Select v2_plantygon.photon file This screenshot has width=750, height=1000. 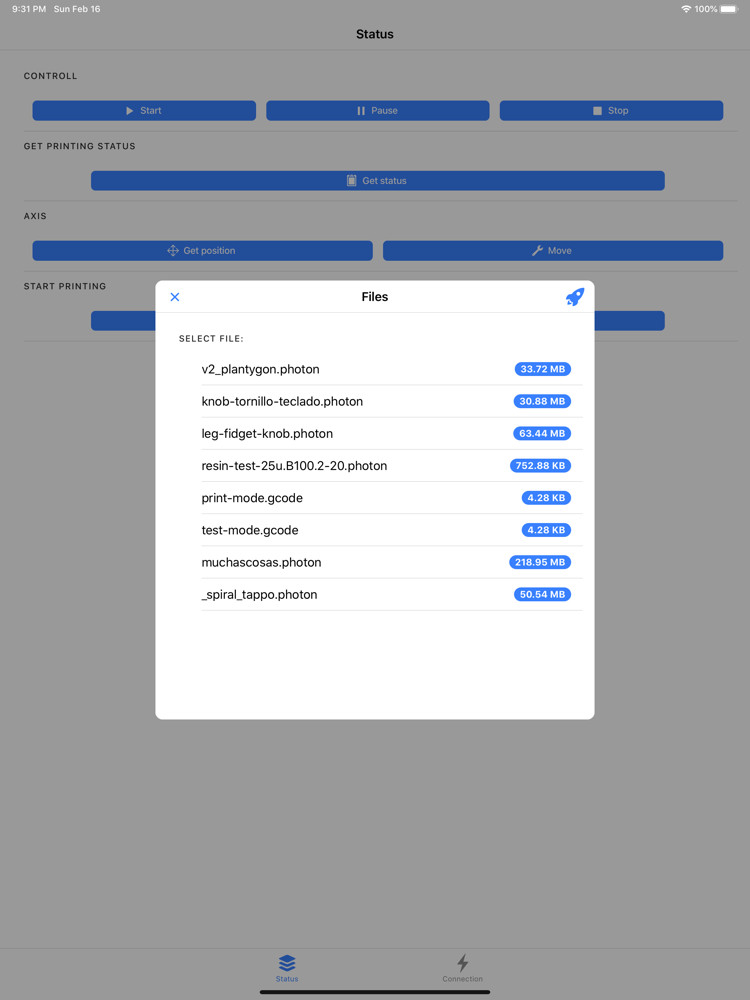click(392, 369)
